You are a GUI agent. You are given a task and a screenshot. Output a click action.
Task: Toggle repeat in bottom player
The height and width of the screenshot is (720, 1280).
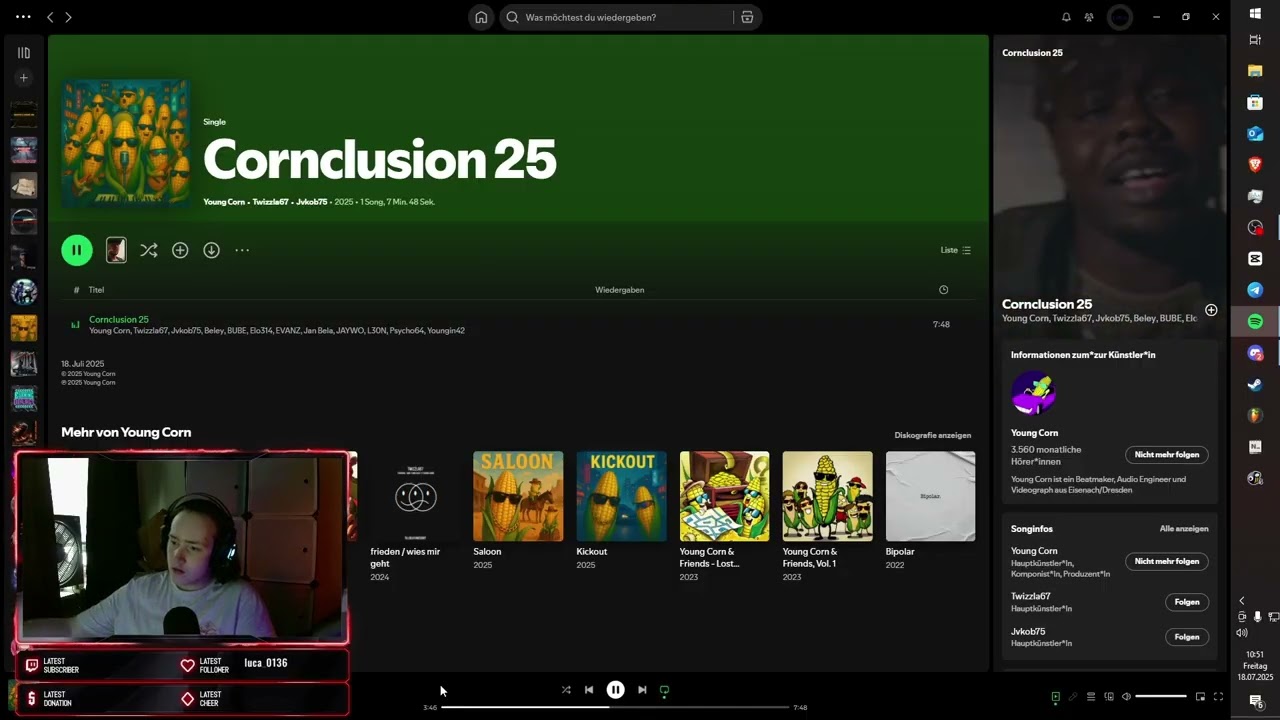664,690
